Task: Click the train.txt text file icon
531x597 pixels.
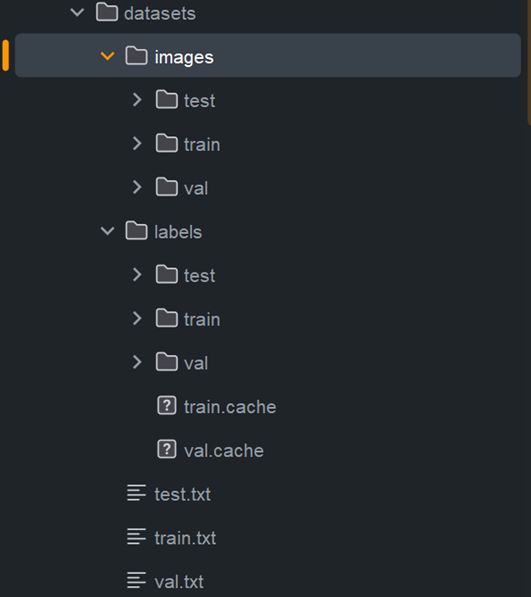Action: click(136, 537)
